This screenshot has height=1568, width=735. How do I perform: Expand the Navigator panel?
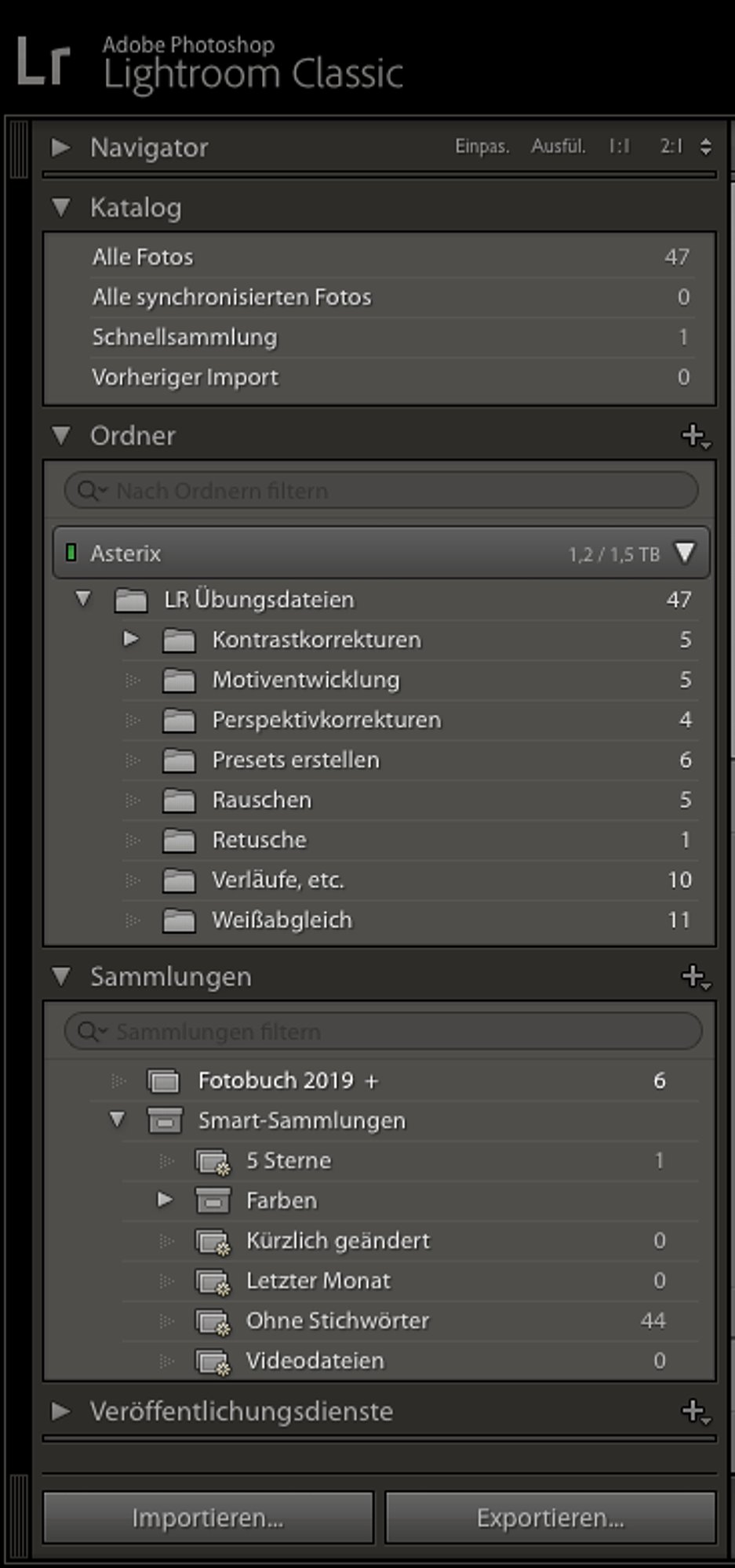click(x=60, y=147)
